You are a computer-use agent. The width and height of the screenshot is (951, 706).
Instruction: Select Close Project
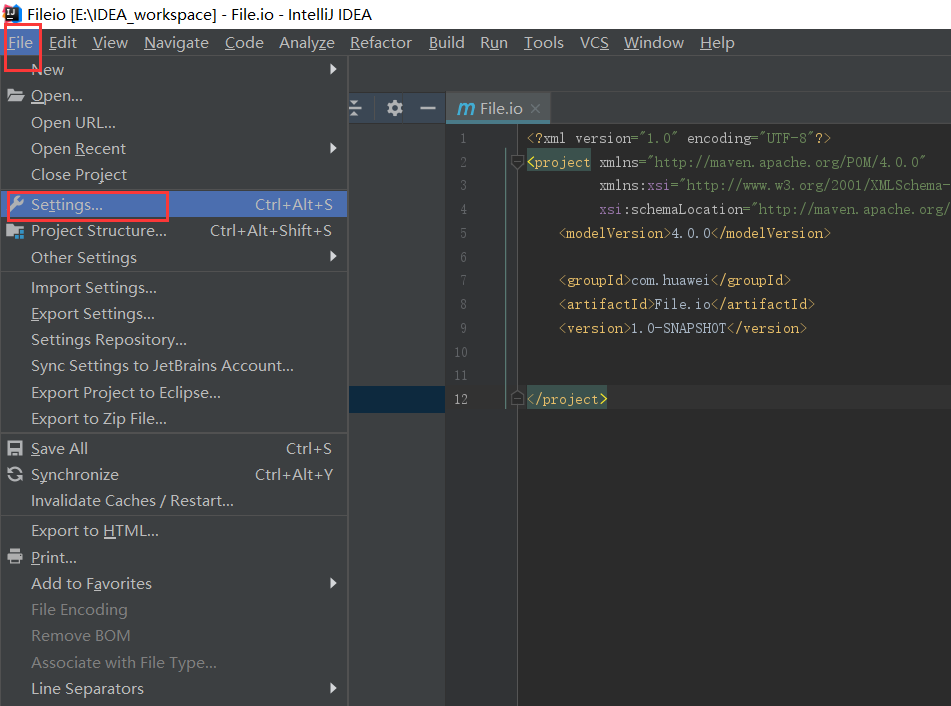pos(174,175)
